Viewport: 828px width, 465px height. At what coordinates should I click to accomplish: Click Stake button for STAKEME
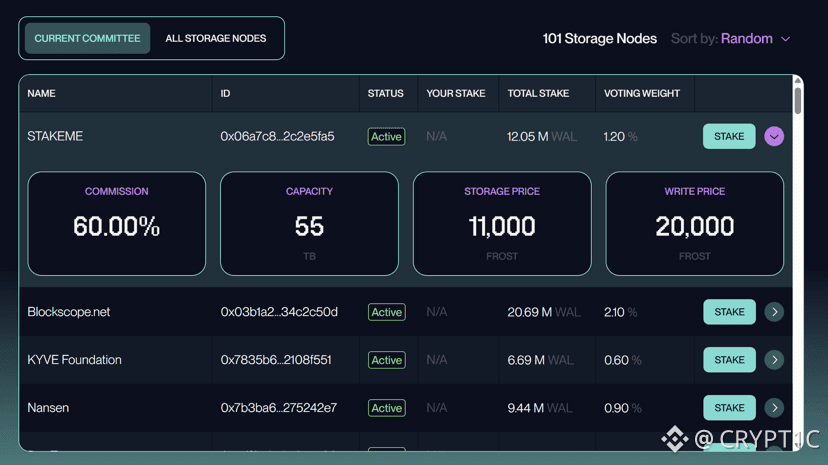pyautogui.click(x=729, y=136)
